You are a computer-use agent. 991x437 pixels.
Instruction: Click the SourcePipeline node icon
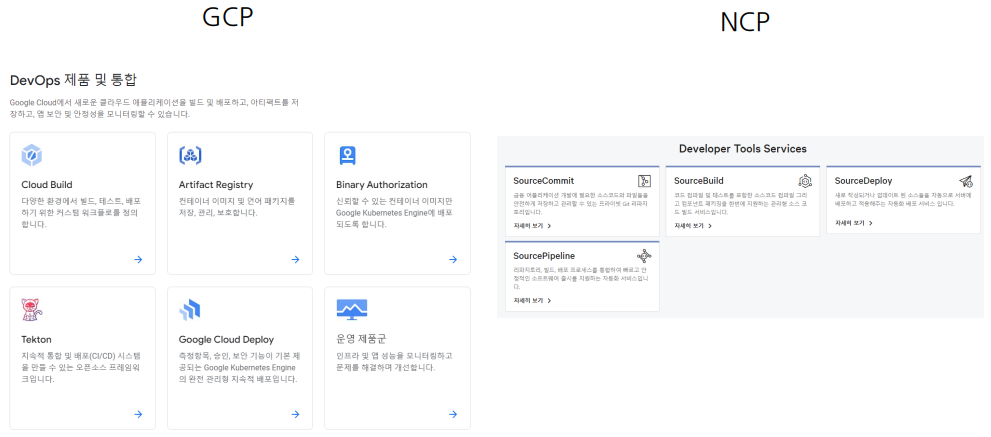click(644, 256)
